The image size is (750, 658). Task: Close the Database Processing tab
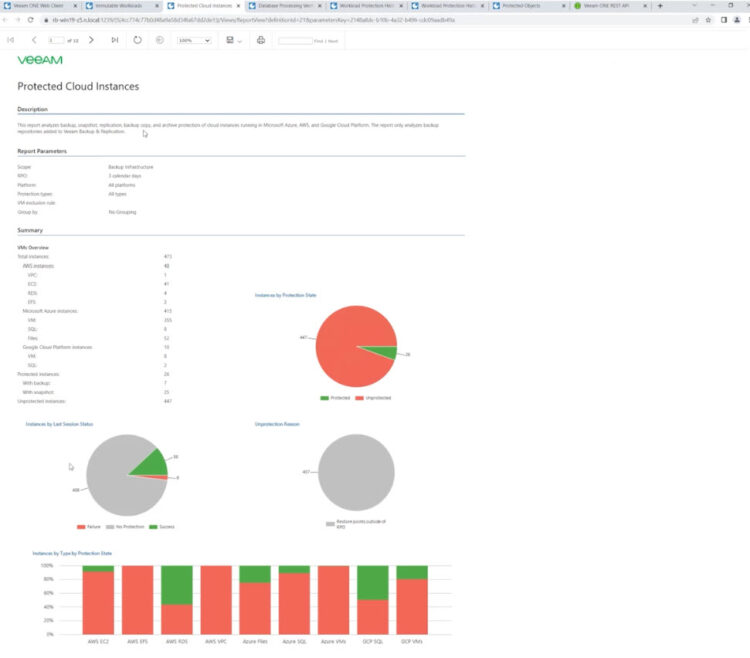320,6
